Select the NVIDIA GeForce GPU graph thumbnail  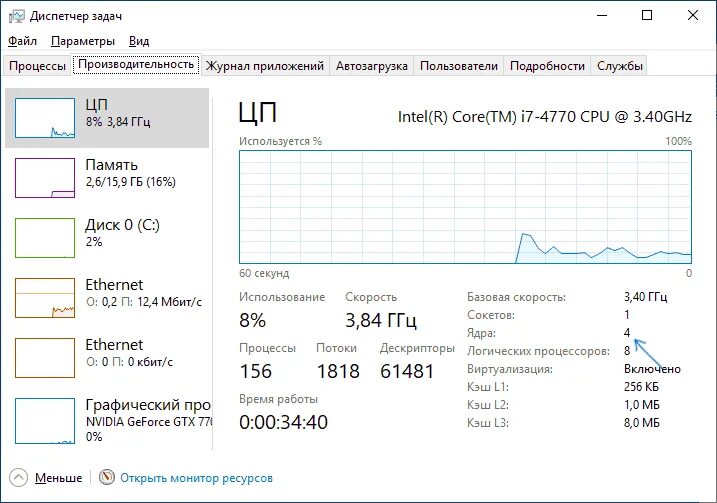click(45, 421)
